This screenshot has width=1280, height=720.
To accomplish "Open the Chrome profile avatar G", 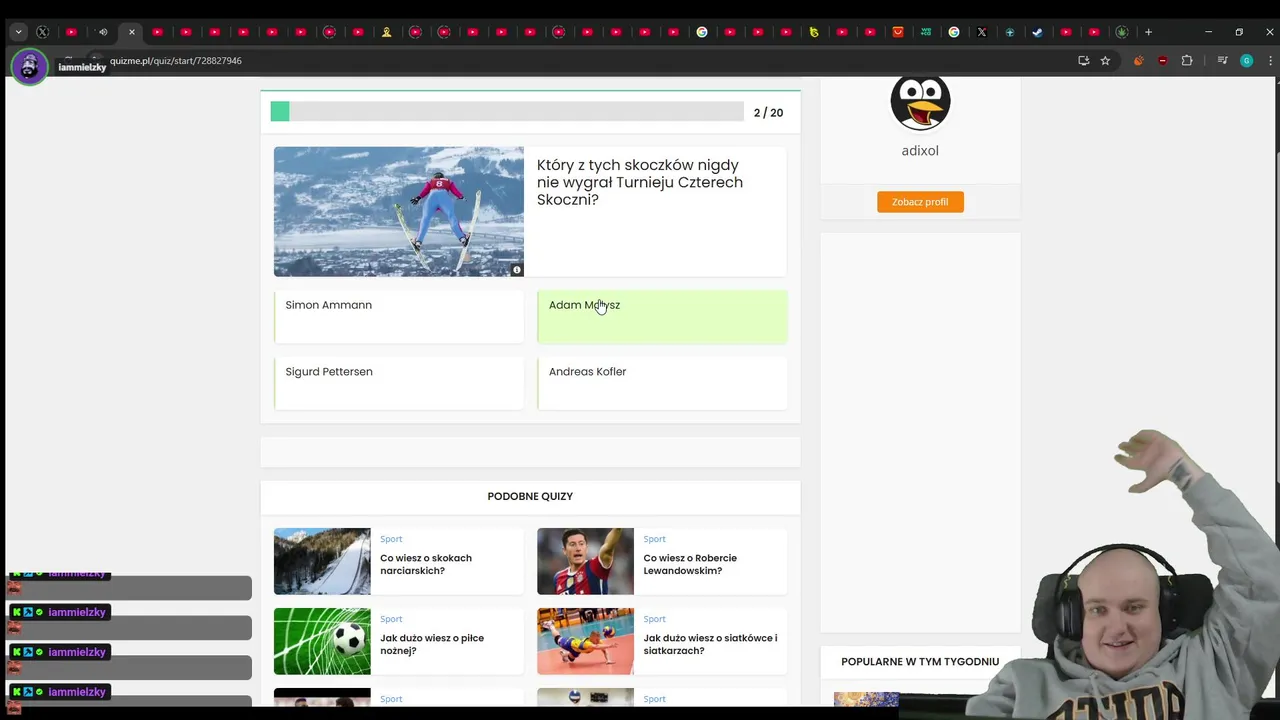I will tap(1246, 61).
